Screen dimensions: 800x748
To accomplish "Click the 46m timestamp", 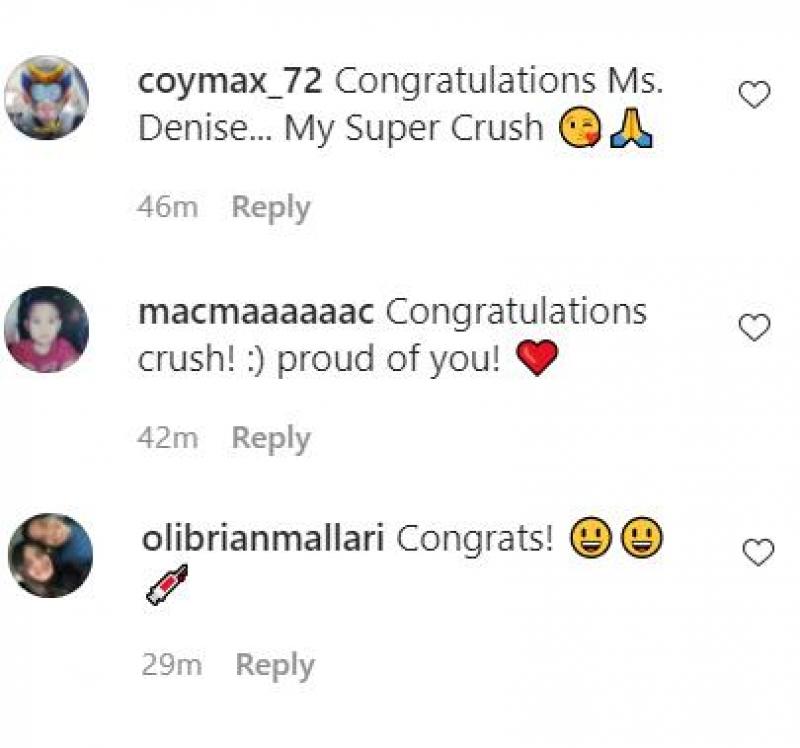I will click(x=169, y=208).
